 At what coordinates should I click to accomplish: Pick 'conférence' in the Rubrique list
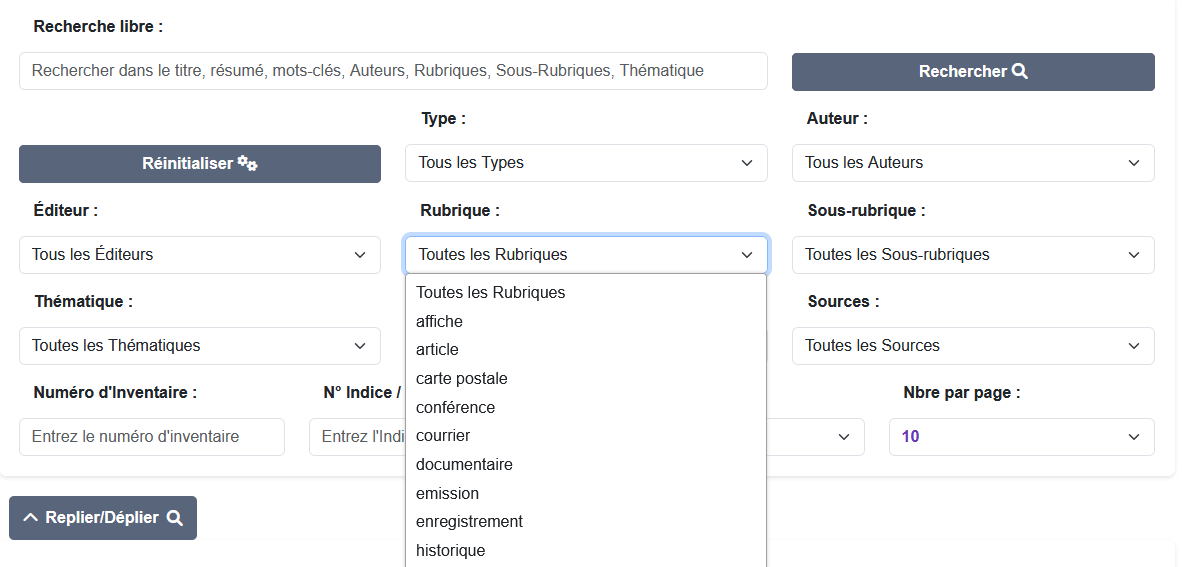455,408
